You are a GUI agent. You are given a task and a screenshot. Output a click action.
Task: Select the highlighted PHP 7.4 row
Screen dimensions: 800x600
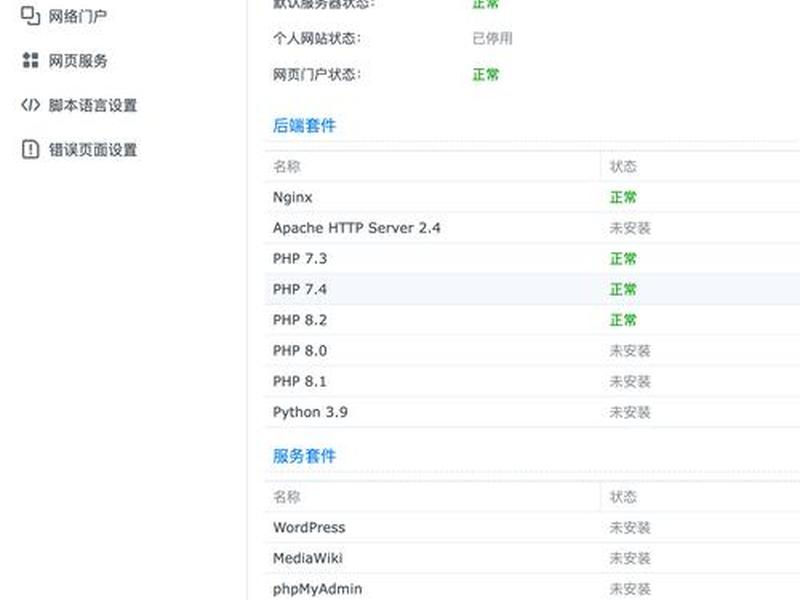point(532,289)
